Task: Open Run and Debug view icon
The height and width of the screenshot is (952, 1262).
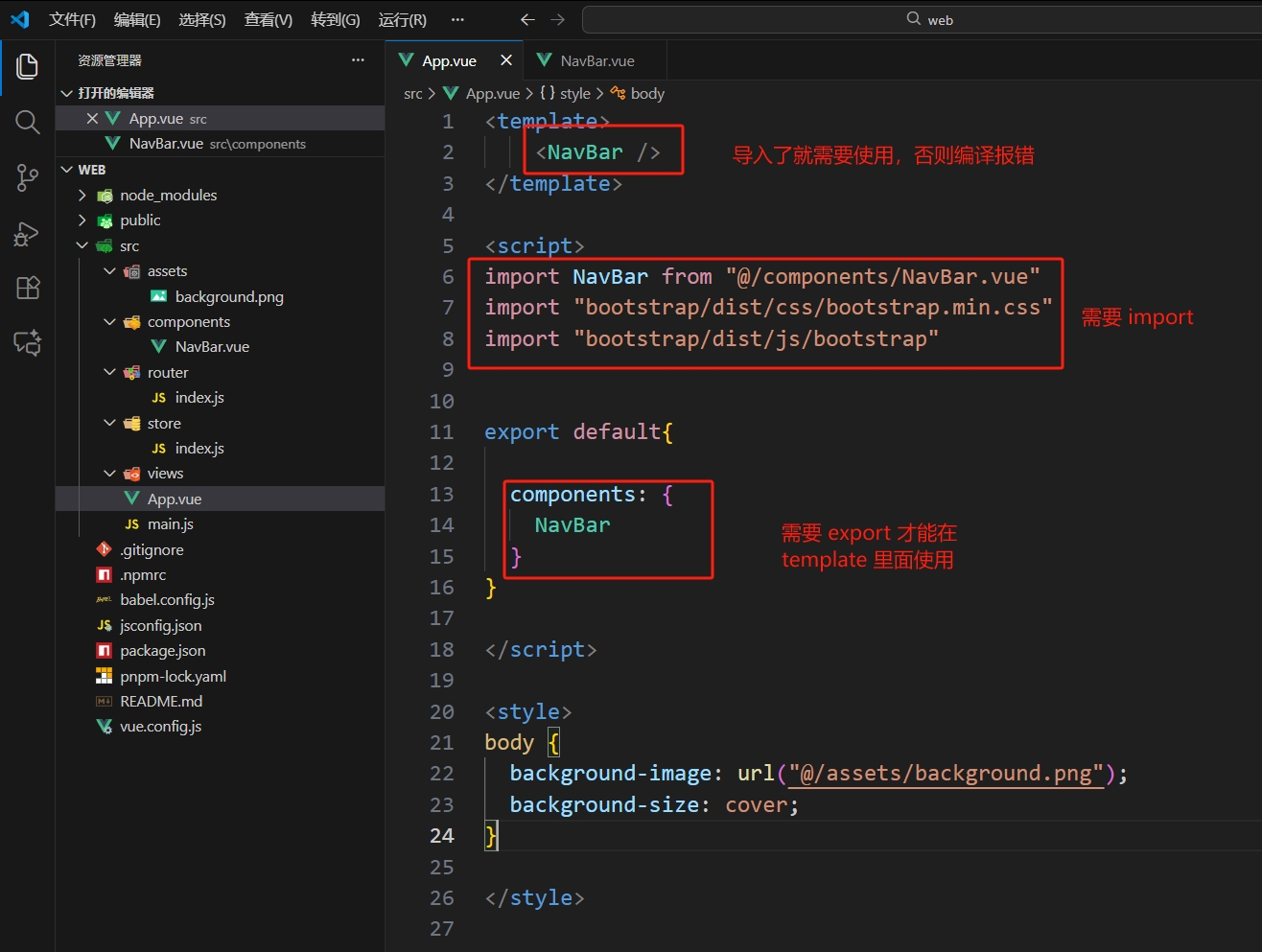Action: pos(27,234)
